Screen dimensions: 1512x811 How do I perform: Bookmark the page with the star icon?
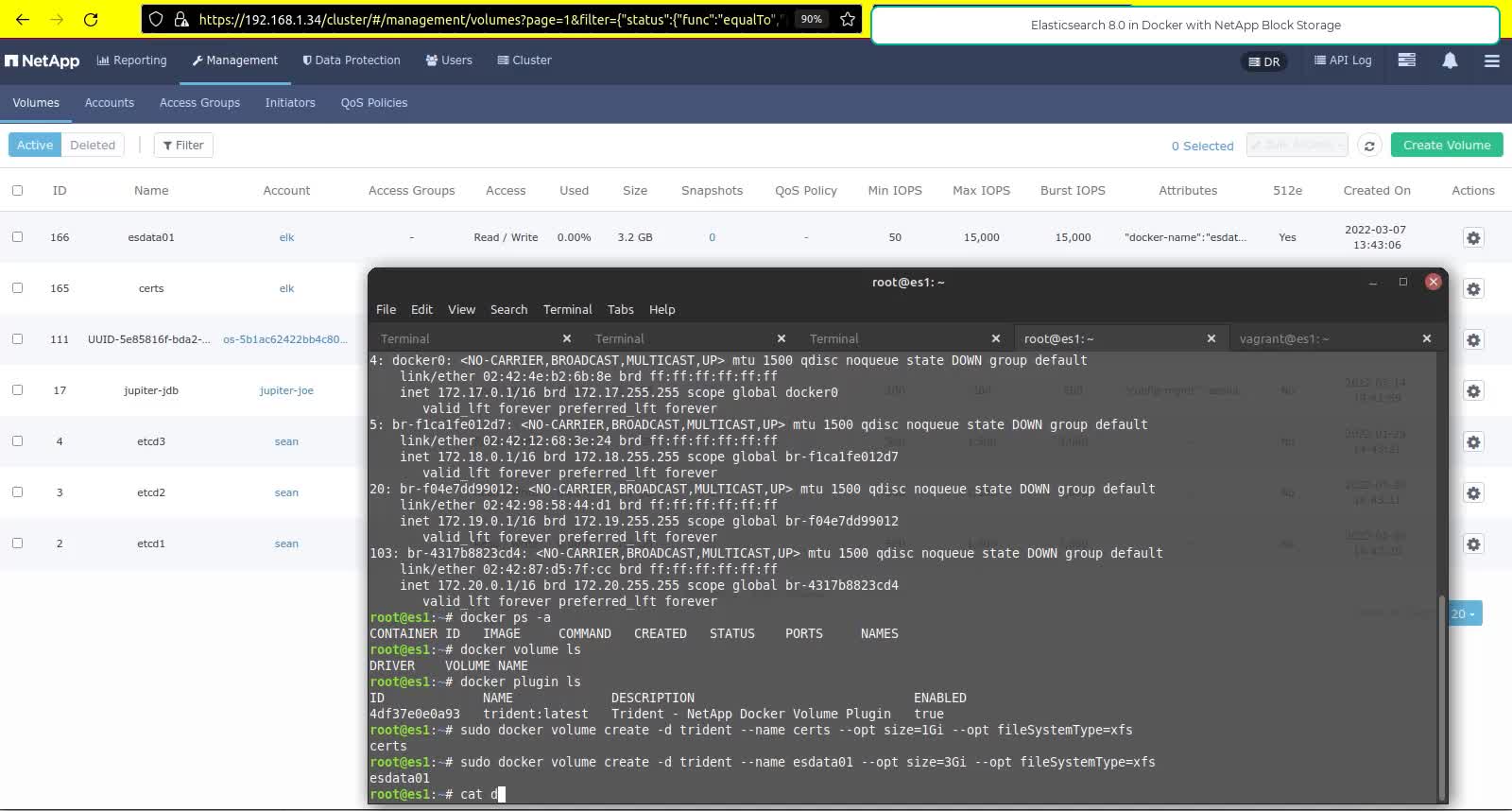848,19
